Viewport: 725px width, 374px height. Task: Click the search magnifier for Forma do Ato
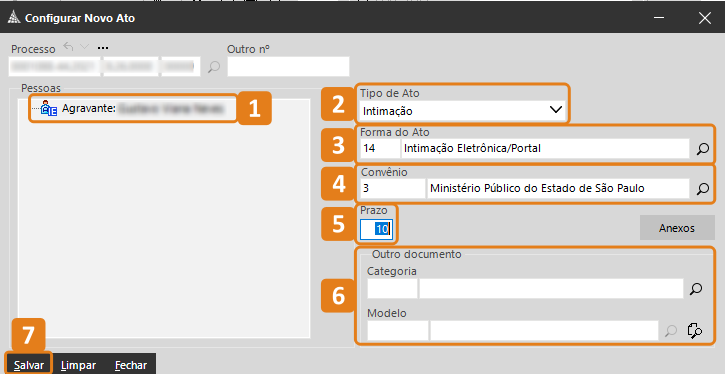[x=702, y=149]
